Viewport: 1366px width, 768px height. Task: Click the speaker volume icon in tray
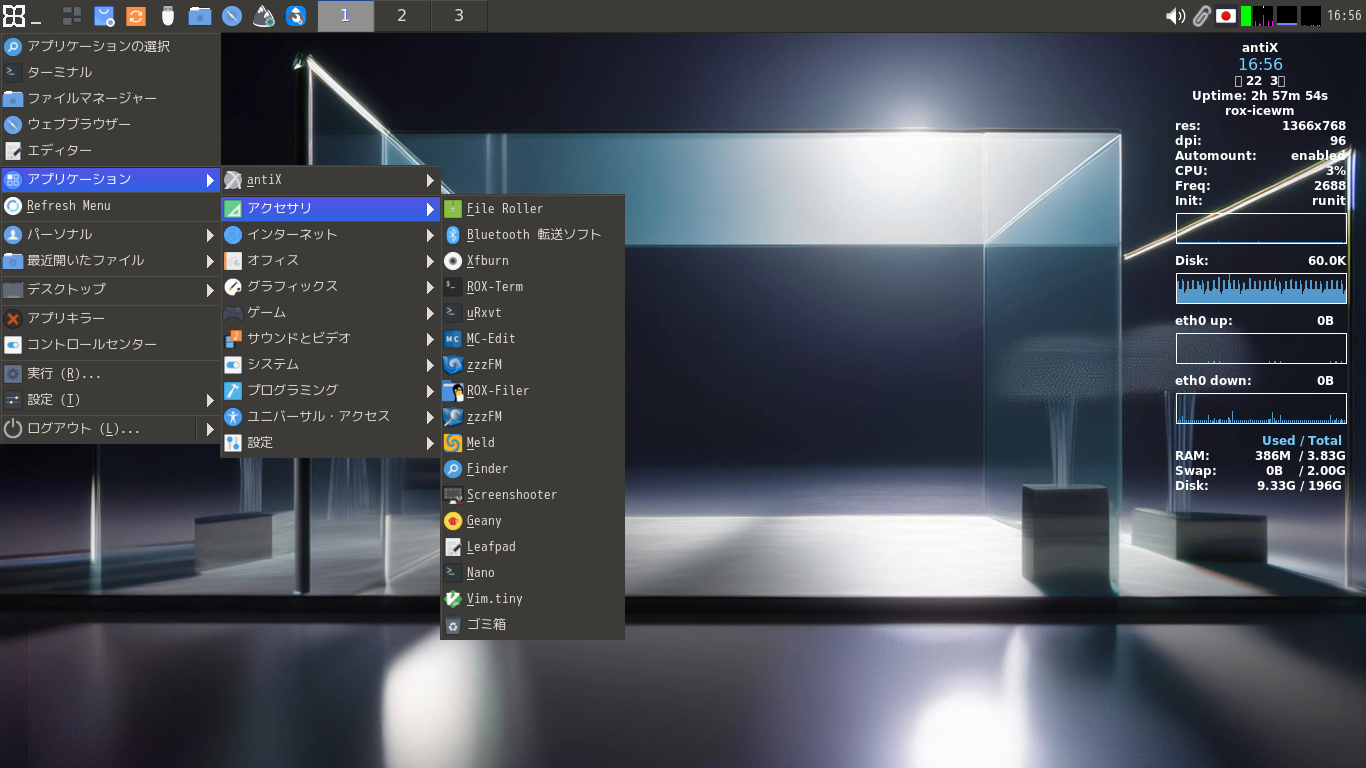pos(1176,16)
